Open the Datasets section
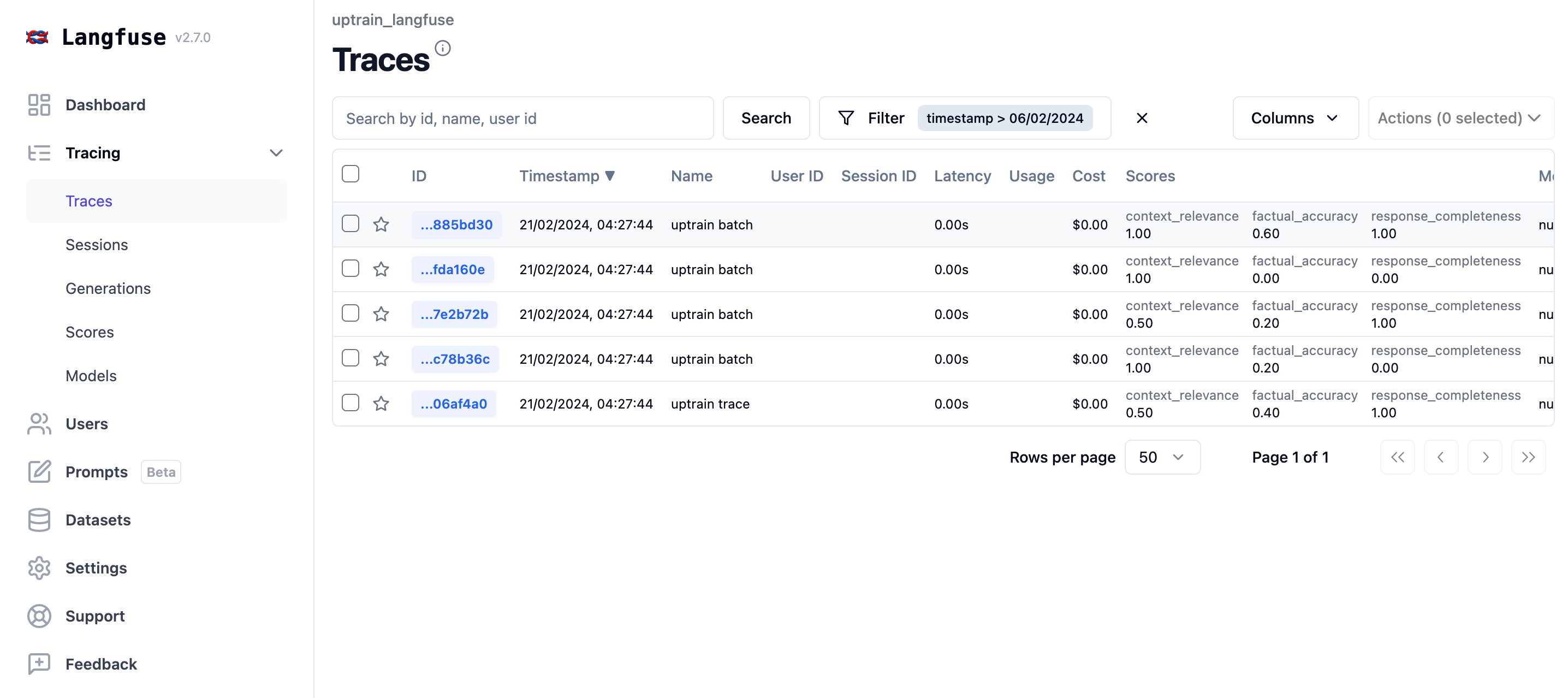The width and height of the screenshot is (1568, 698). coord(97,519)
